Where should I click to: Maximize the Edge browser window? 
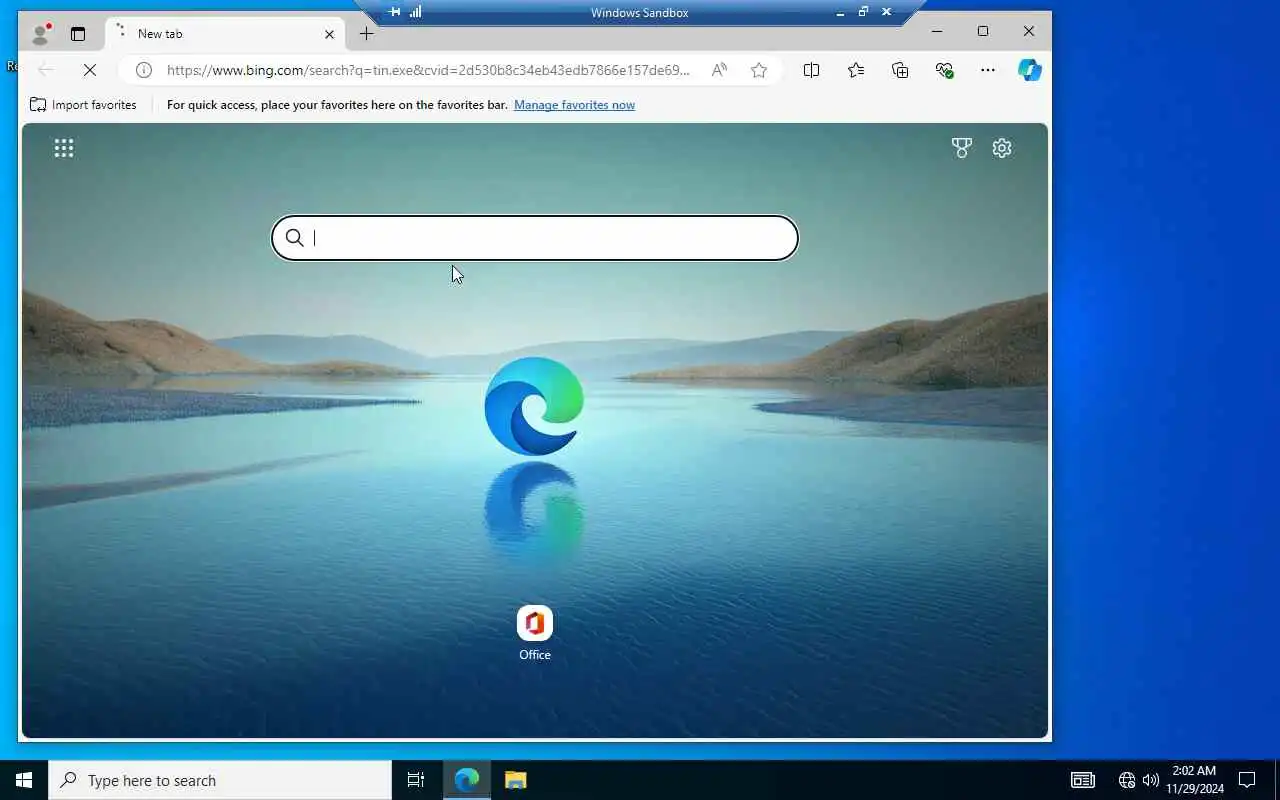[x=983, y=31]
